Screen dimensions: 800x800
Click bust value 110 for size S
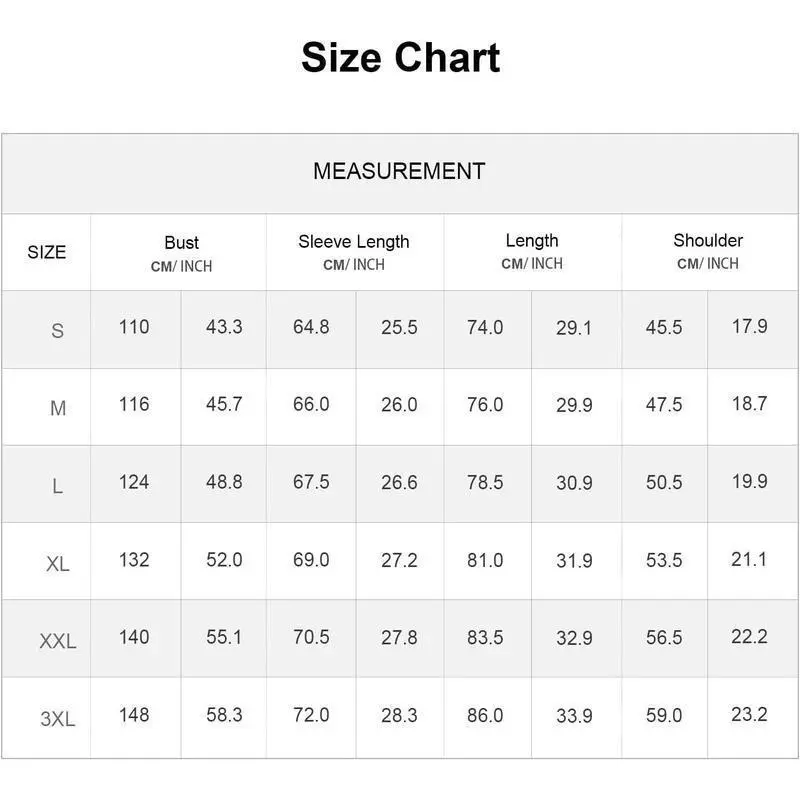(134, 327)
